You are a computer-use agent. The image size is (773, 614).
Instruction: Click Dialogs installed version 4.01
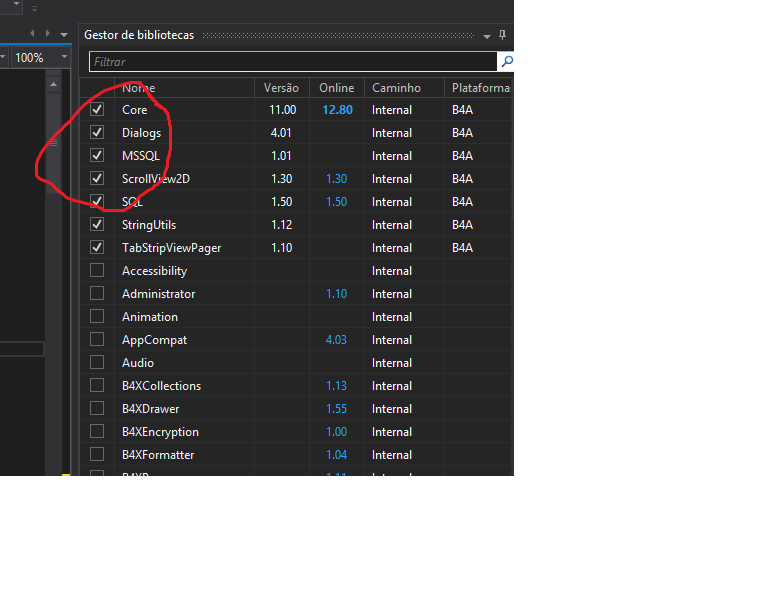(281, 133)
